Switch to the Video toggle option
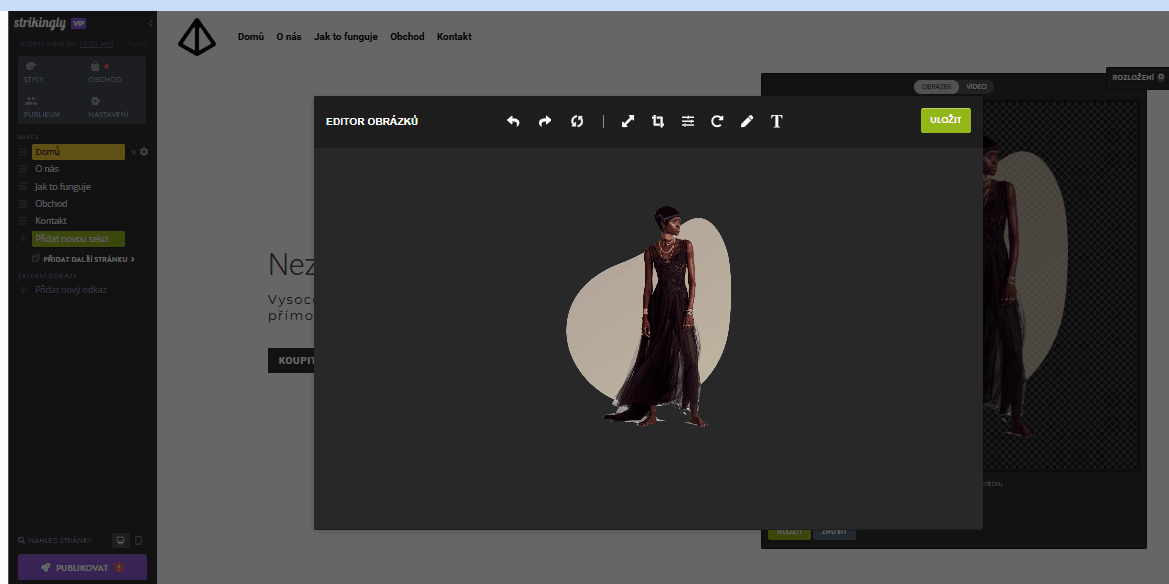1169x584 pixels. 976,87
